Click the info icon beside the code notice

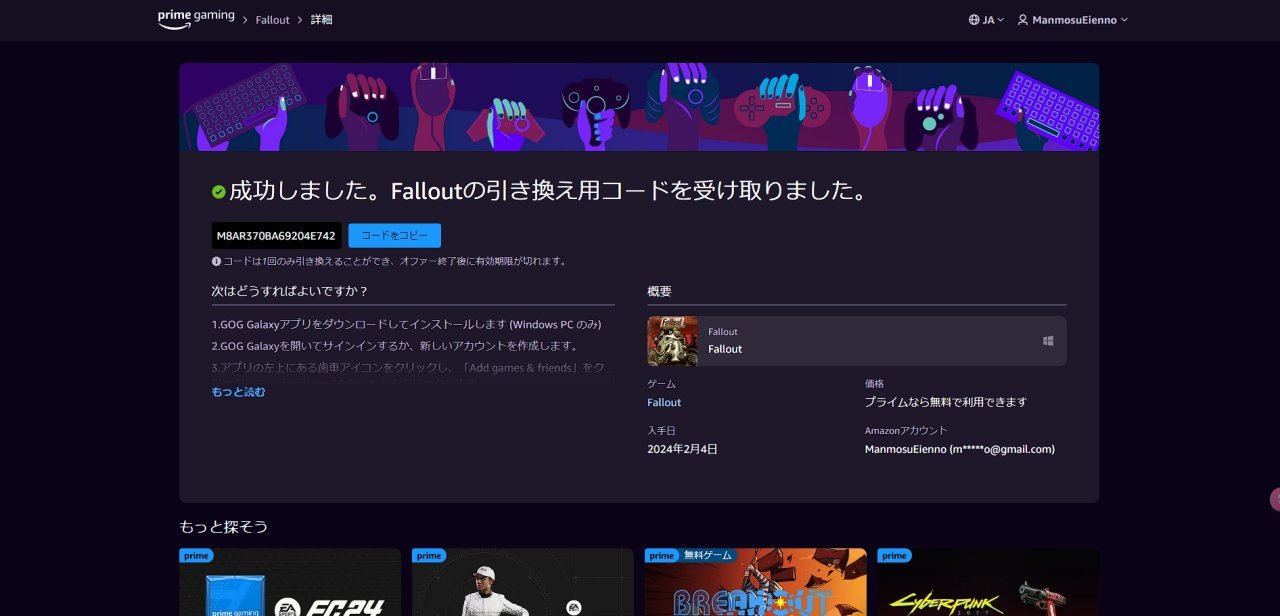pos(216,261)
